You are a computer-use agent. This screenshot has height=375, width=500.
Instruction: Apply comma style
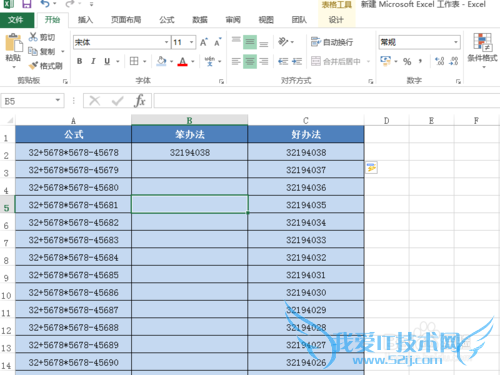point(421,61)
